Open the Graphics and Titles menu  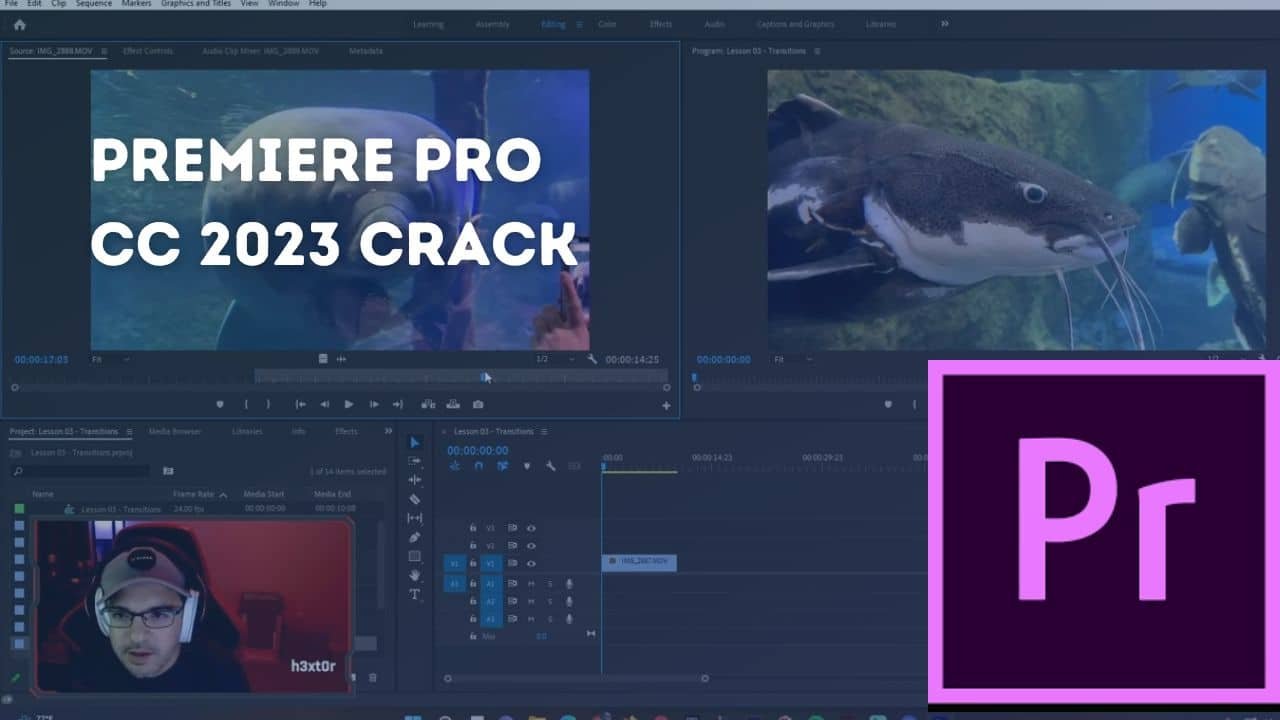click(195, 4)
